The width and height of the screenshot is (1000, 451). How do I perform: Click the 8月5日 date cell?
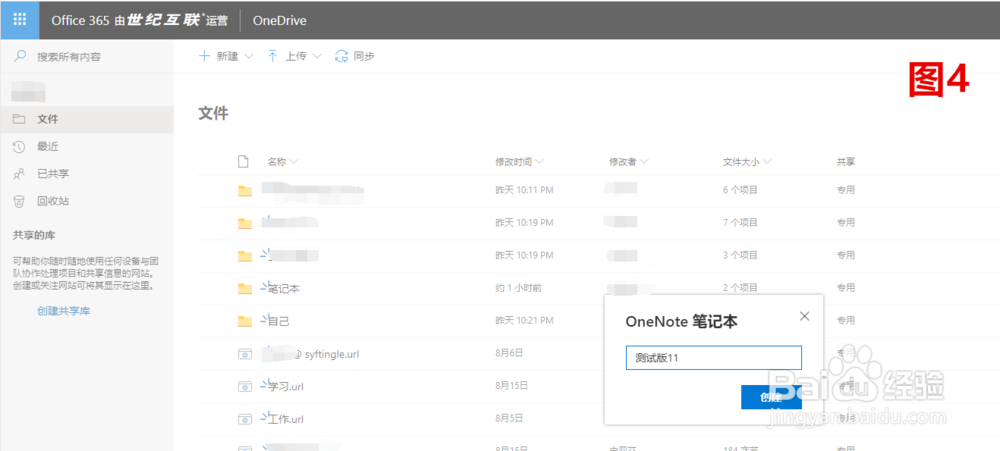510,418
